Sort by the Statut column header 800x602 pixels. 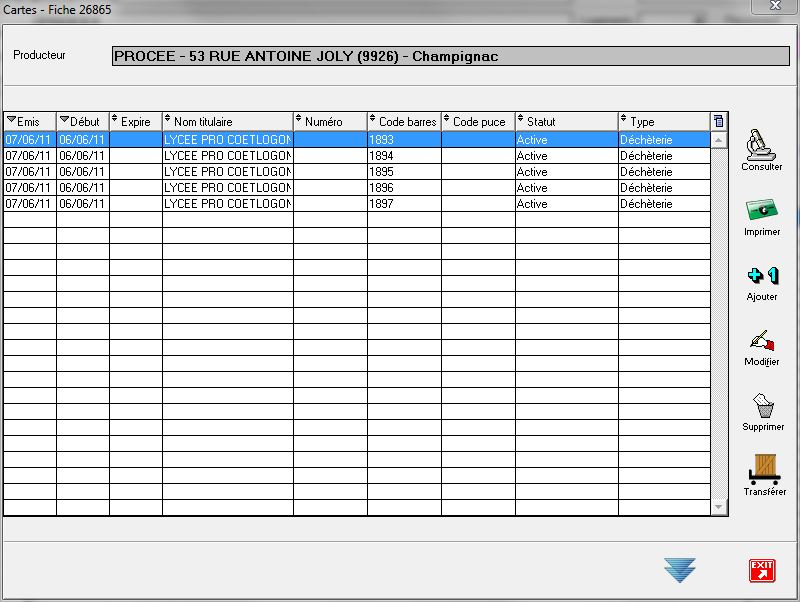567,122
